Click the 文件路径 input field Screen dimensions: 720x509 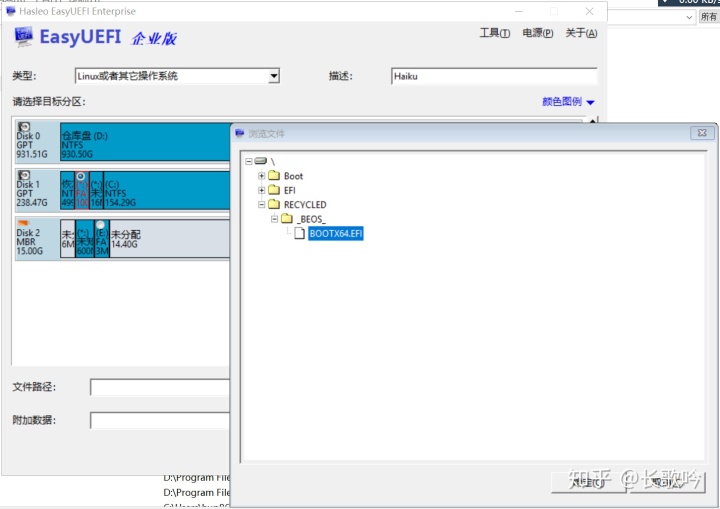(x=160, y=387)
